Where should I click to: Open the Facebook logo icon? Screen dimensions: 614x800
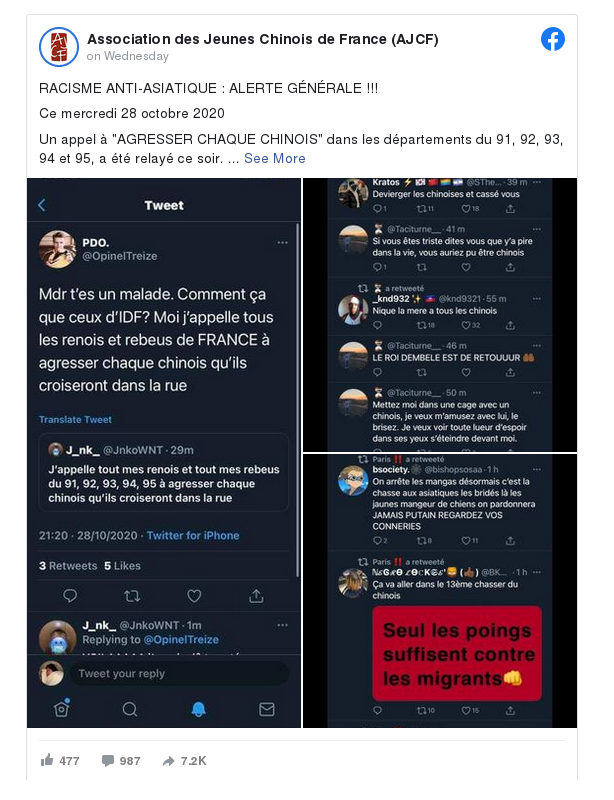coord(553,39)
